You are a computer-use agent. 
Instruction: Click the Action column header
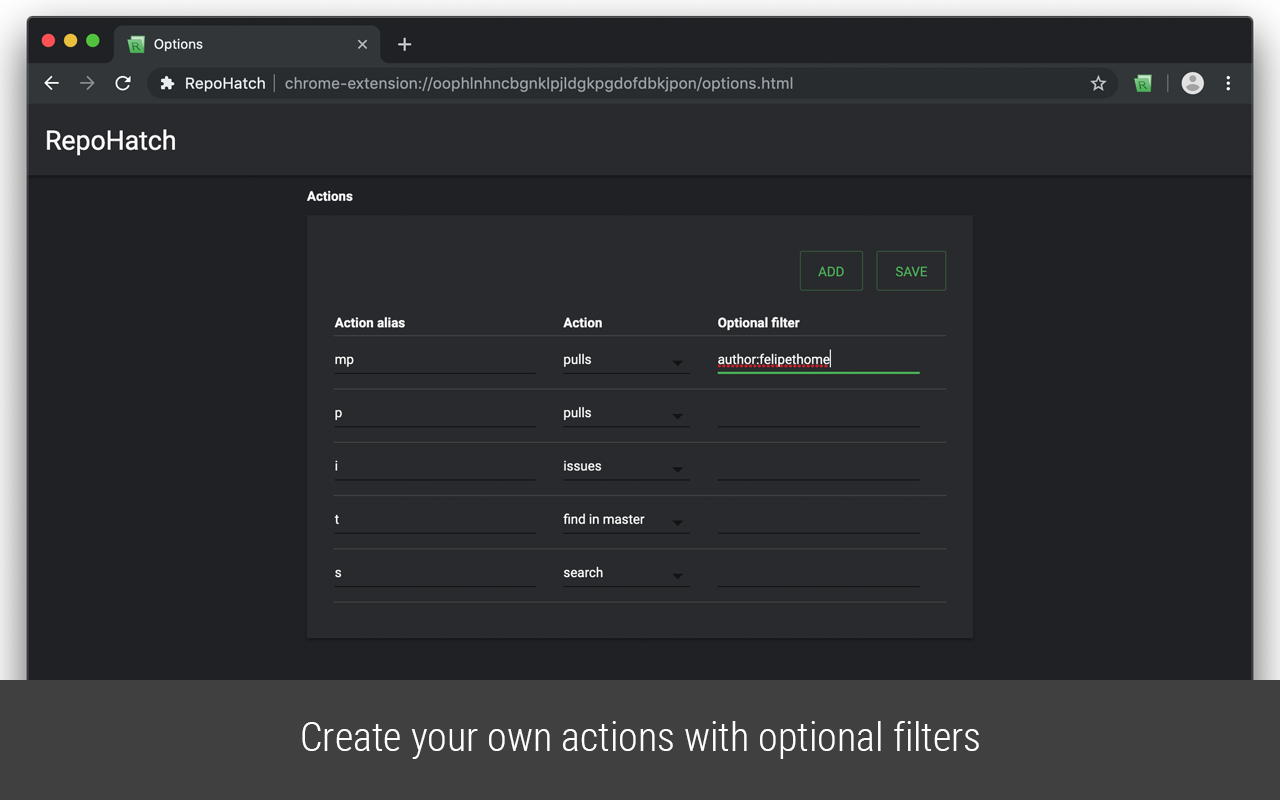(583, 323)
